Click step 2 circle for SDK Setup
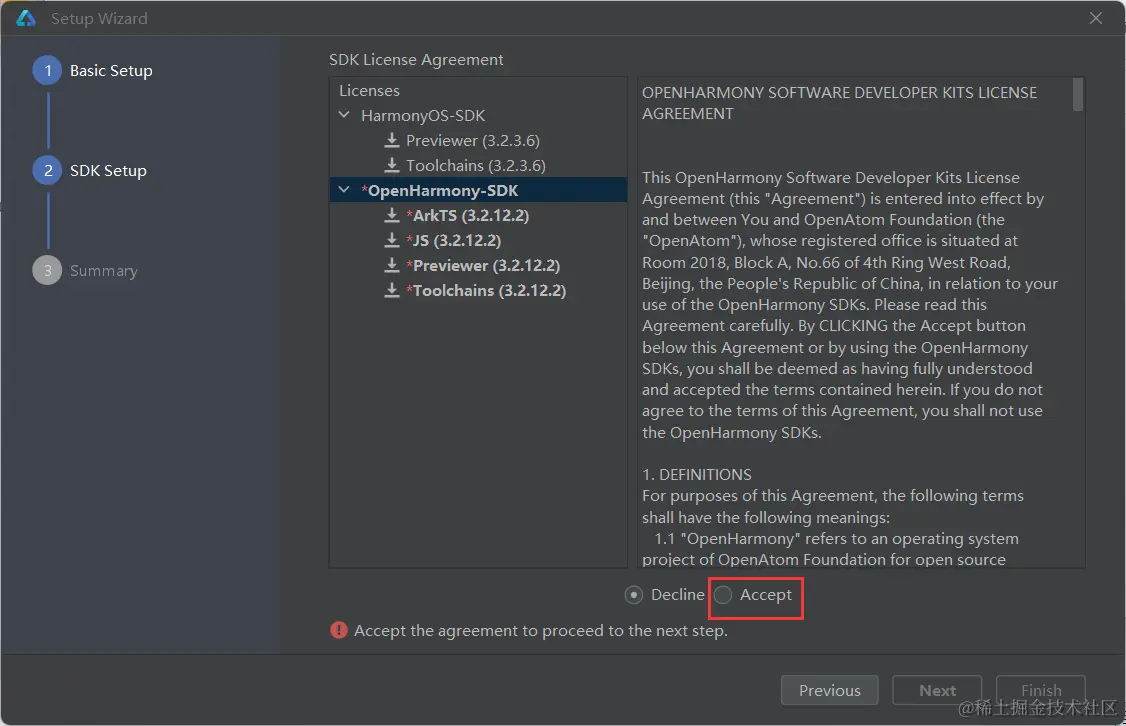This screenshot has height=726, width=1126. click(x=47, y=170)
